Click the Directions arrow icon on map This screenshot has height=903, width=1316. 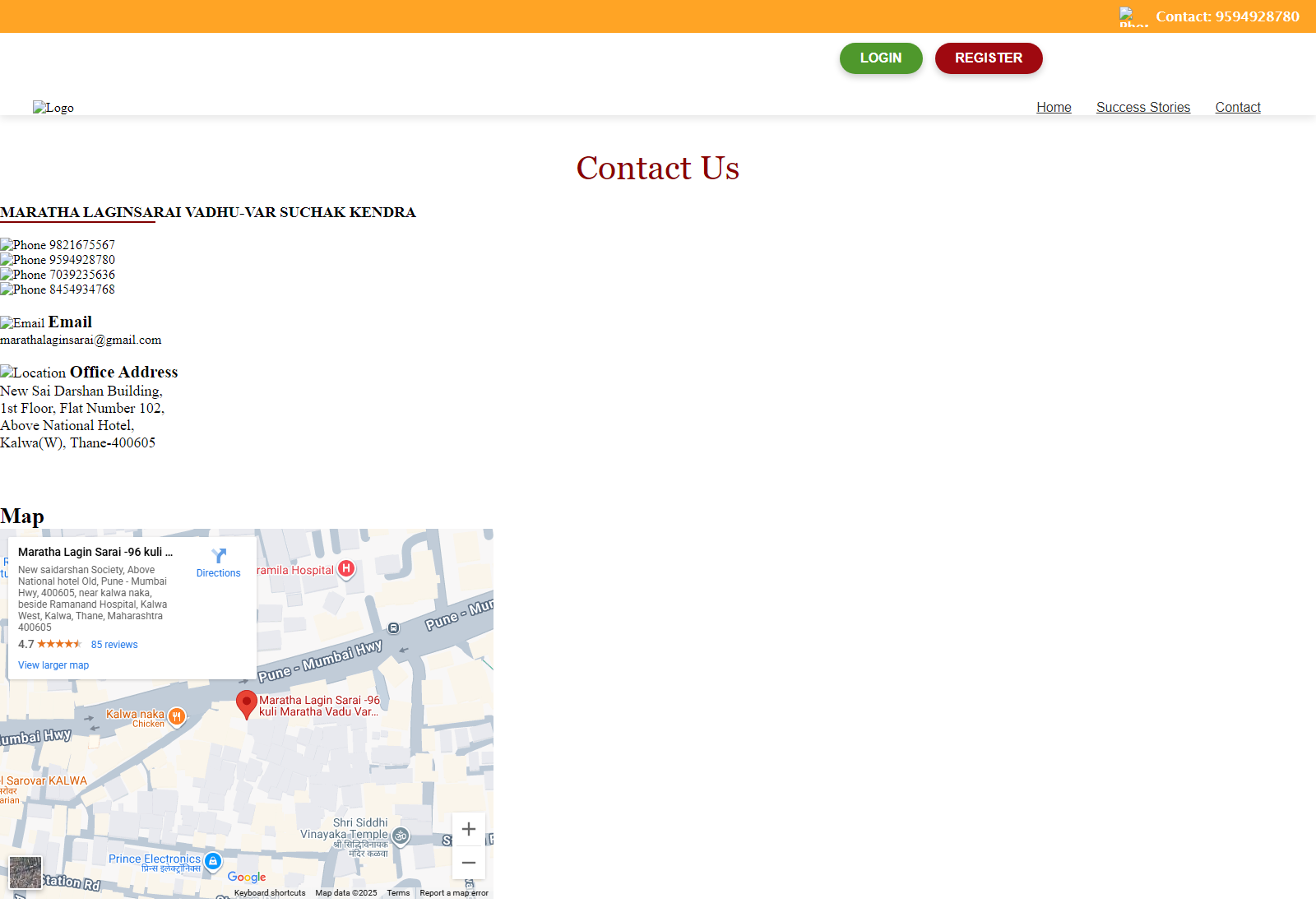219,557
